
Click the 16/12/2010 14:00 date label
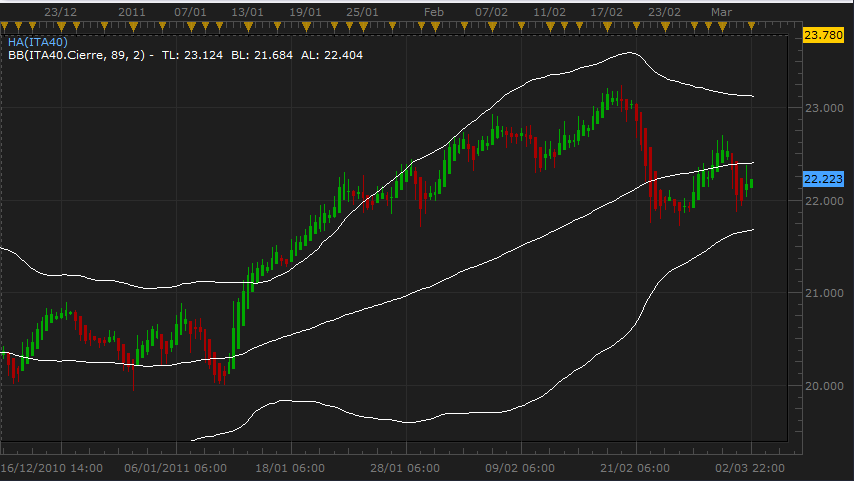pyautogui.click(x=52, y=468)
